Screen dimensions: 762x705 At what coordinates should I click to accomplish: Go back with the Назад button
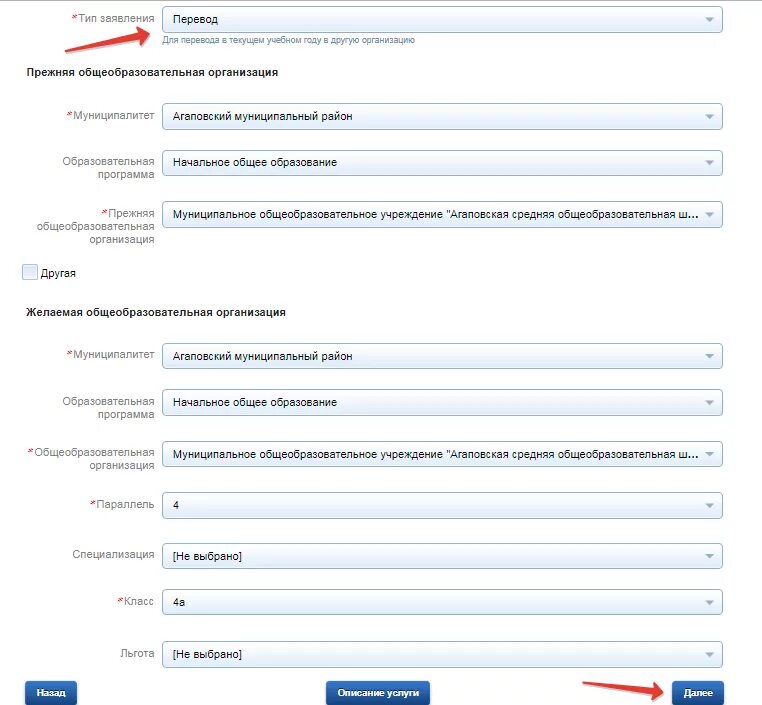coord(51,693)
